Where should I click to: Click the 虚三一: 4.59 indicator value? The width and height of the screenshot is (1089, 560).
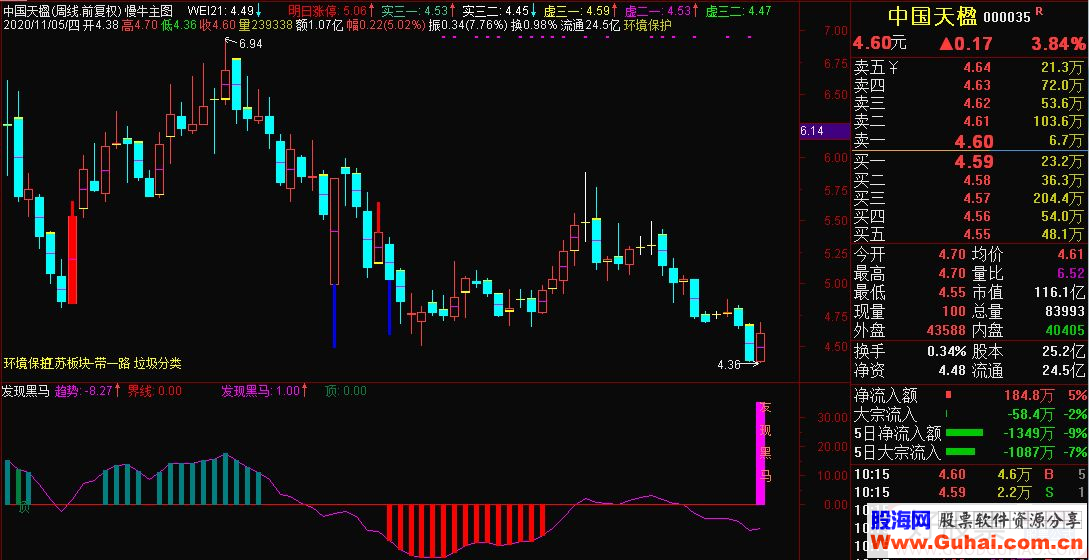click(x=581, y=10)
